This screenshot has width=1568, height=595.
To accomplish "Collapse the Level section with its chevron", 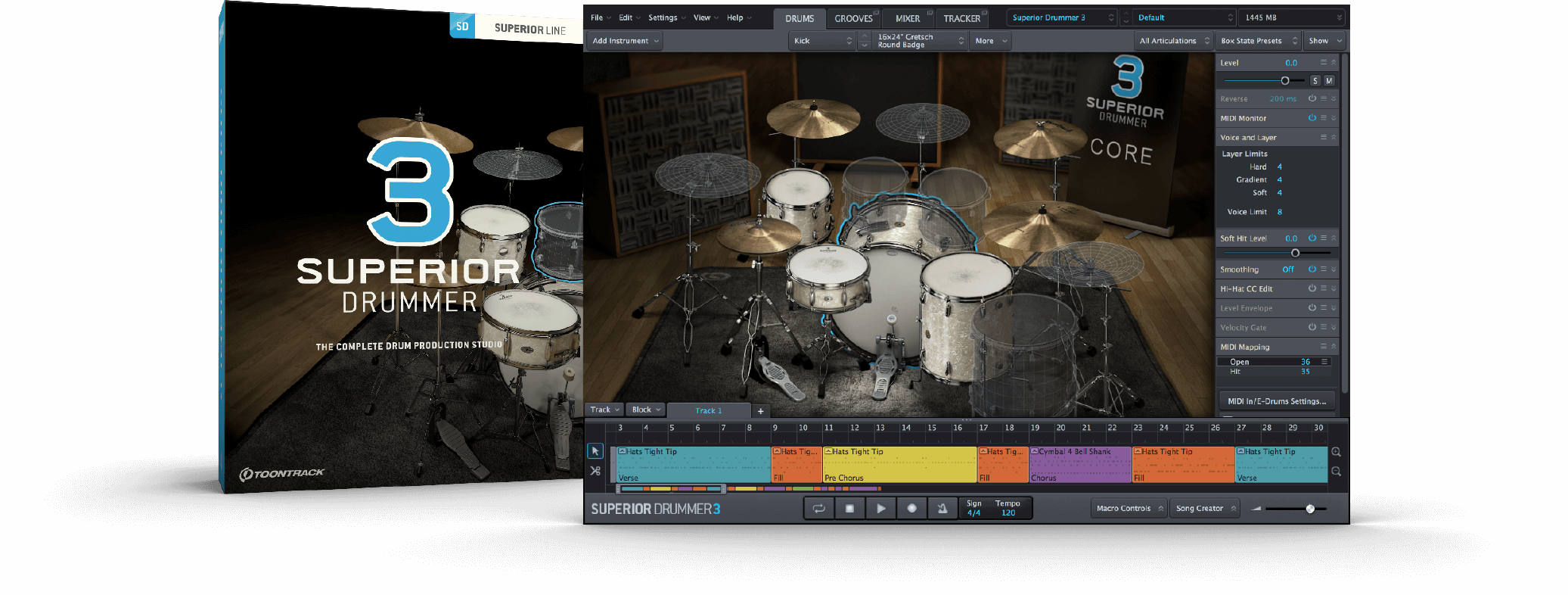I will click(1334, 62).
